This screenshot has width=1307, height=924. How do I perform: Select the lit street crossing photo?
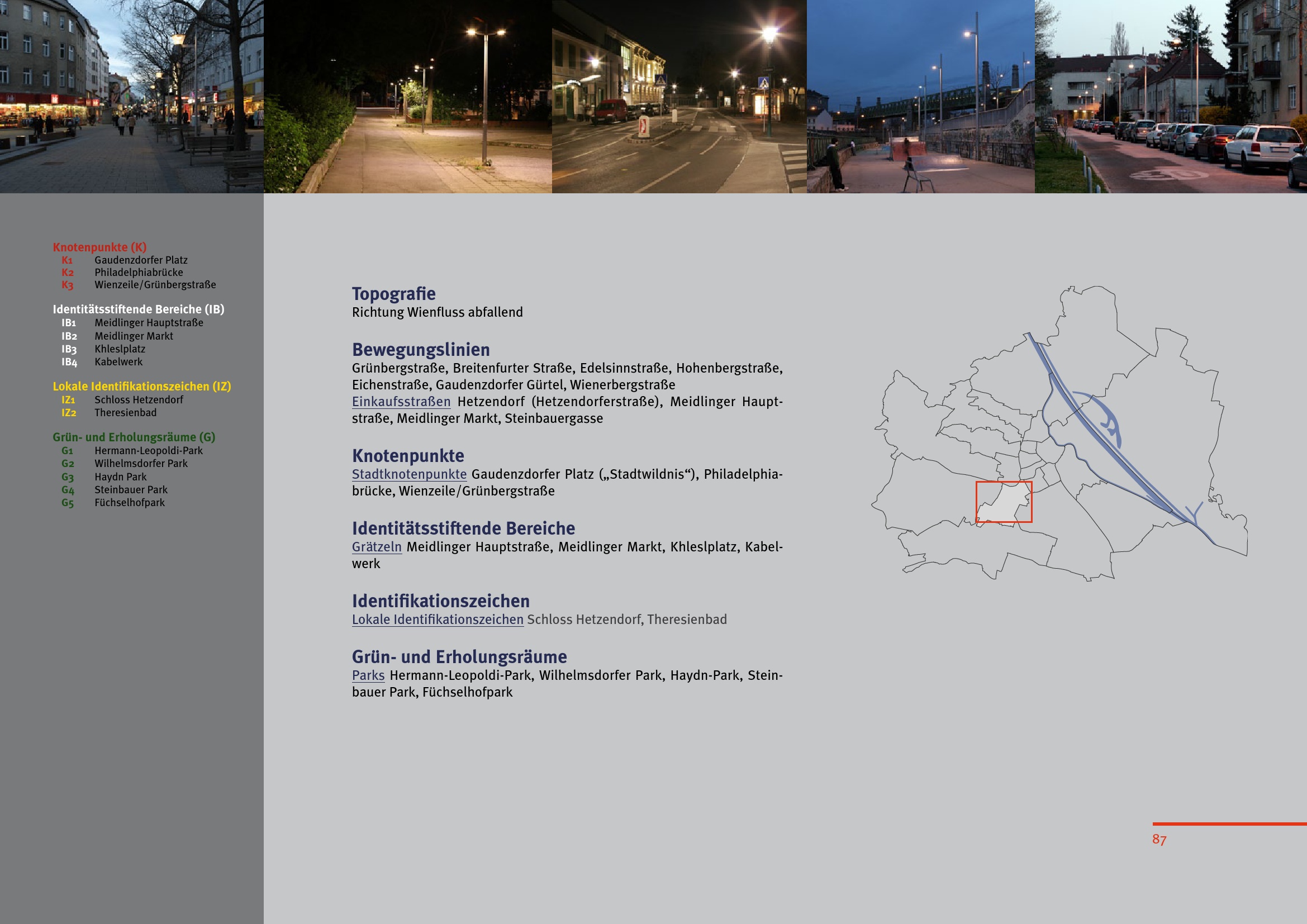[x=678, y=96]
